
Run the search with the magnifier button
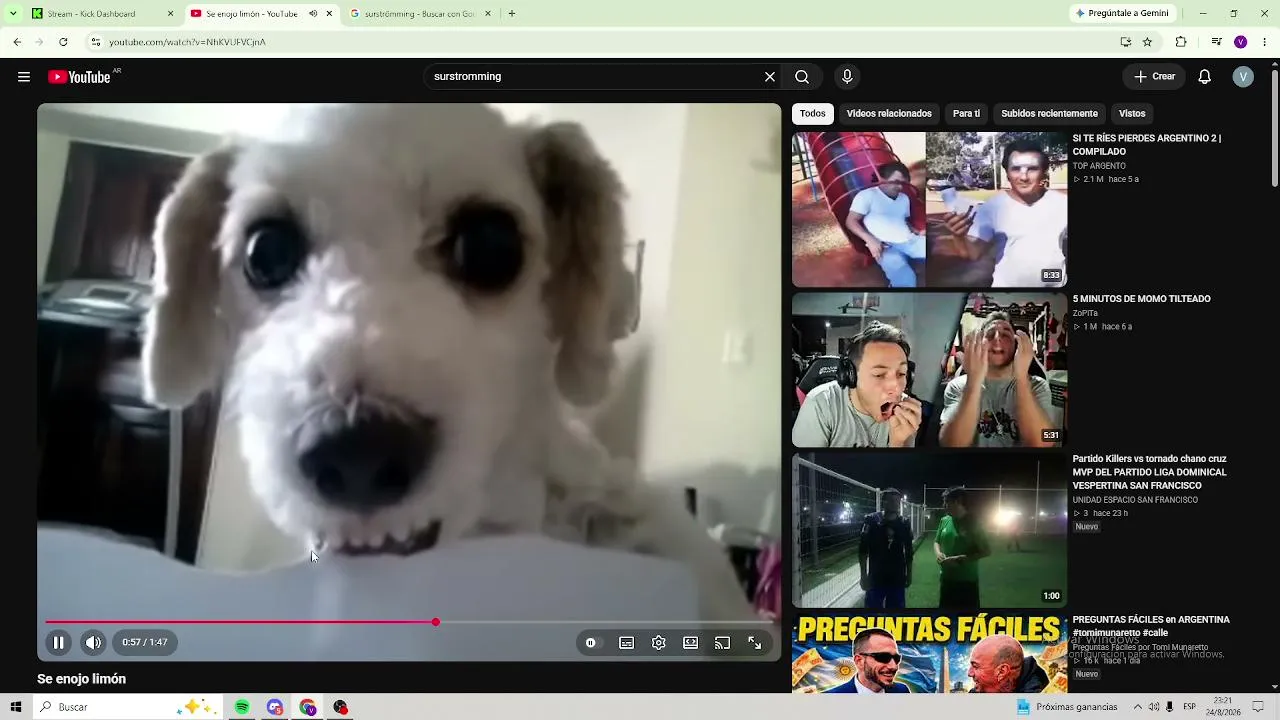(x=802, y=77)
